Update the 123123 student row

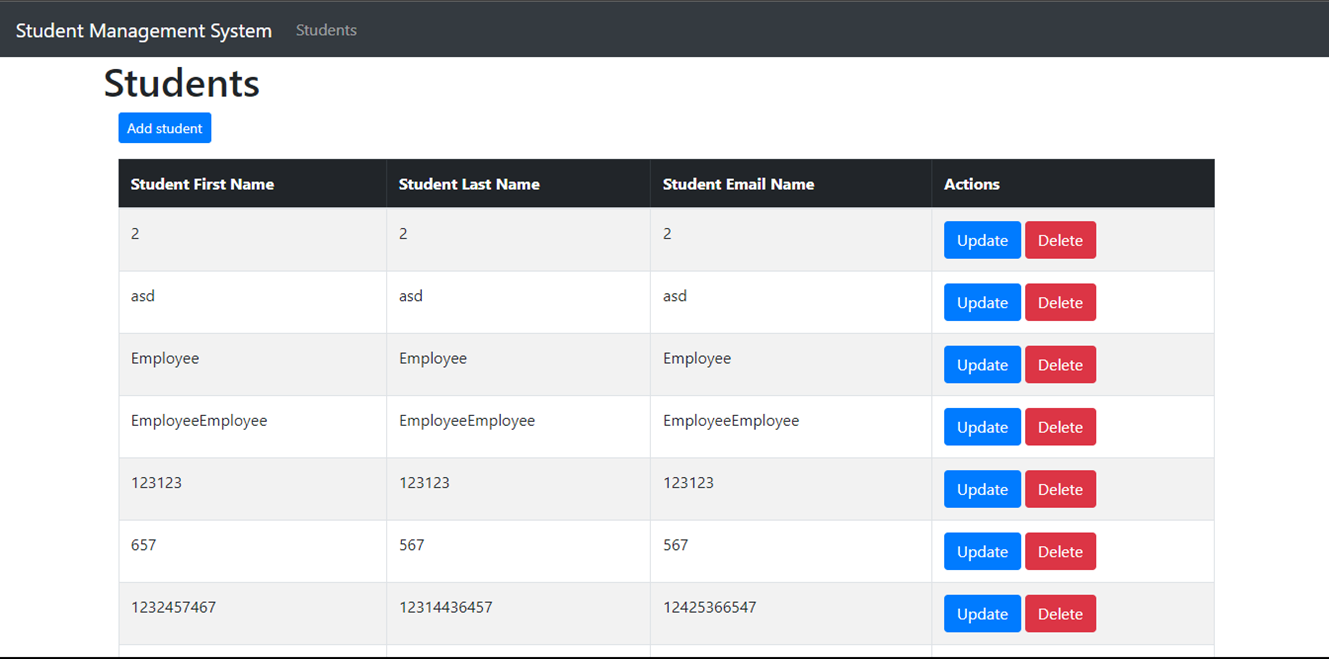coord(982,489)
